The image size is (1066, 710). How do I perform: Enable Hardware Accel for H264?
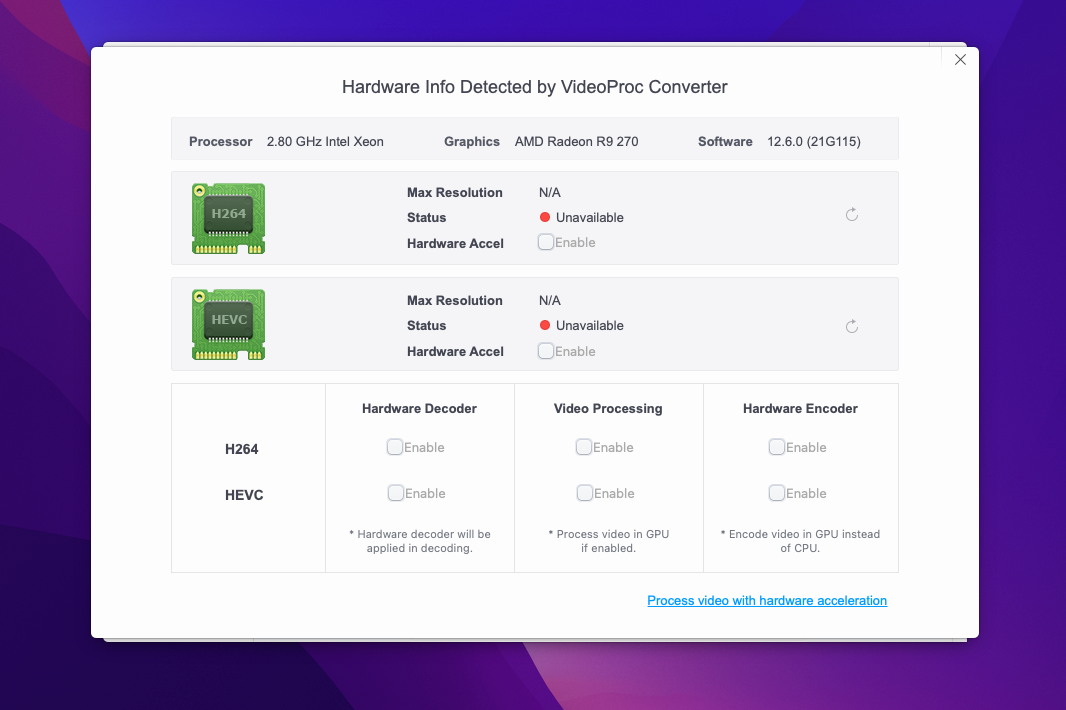tap(546, 242)
